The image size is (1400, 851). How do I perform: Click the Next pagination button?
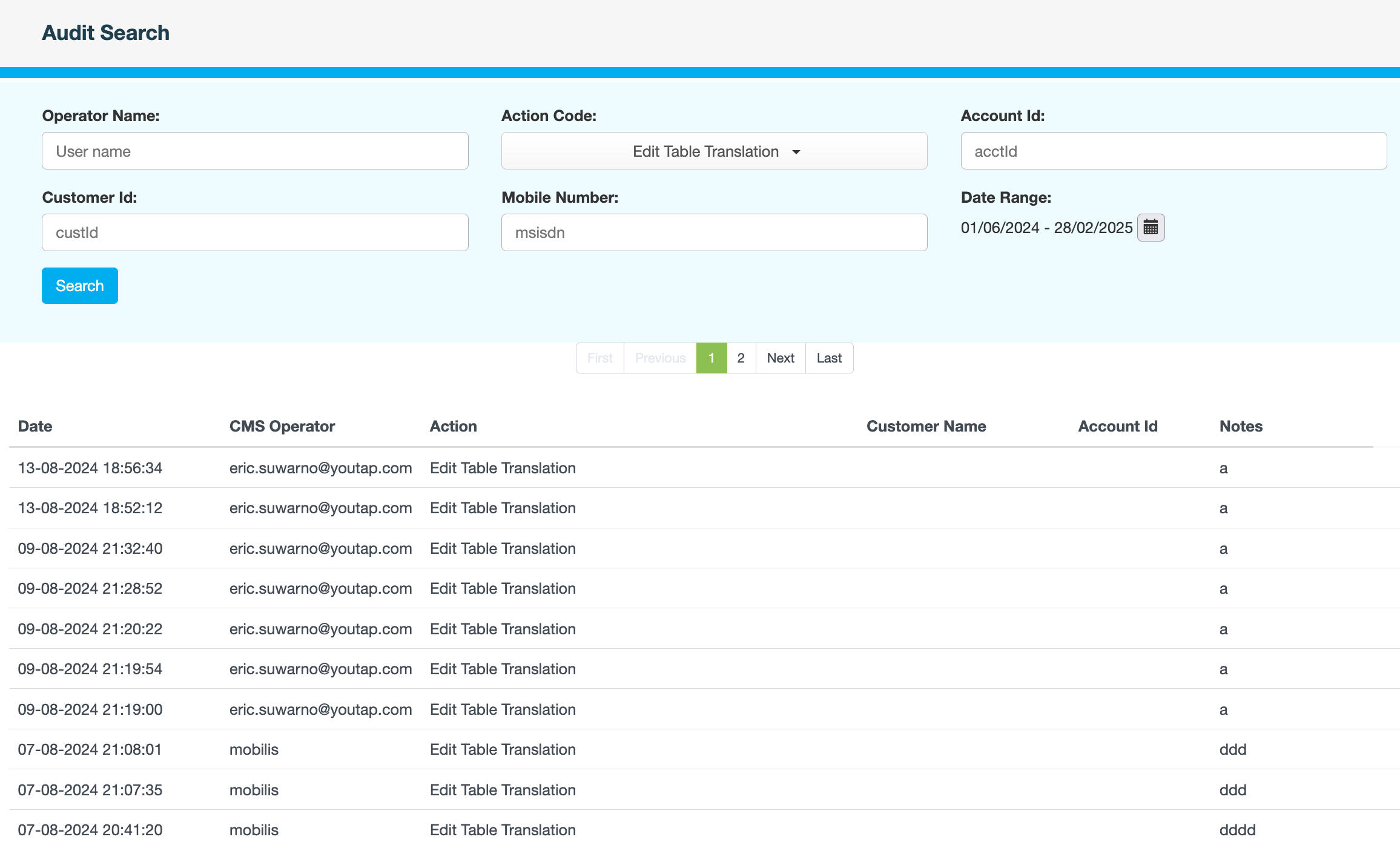(781, 358)
